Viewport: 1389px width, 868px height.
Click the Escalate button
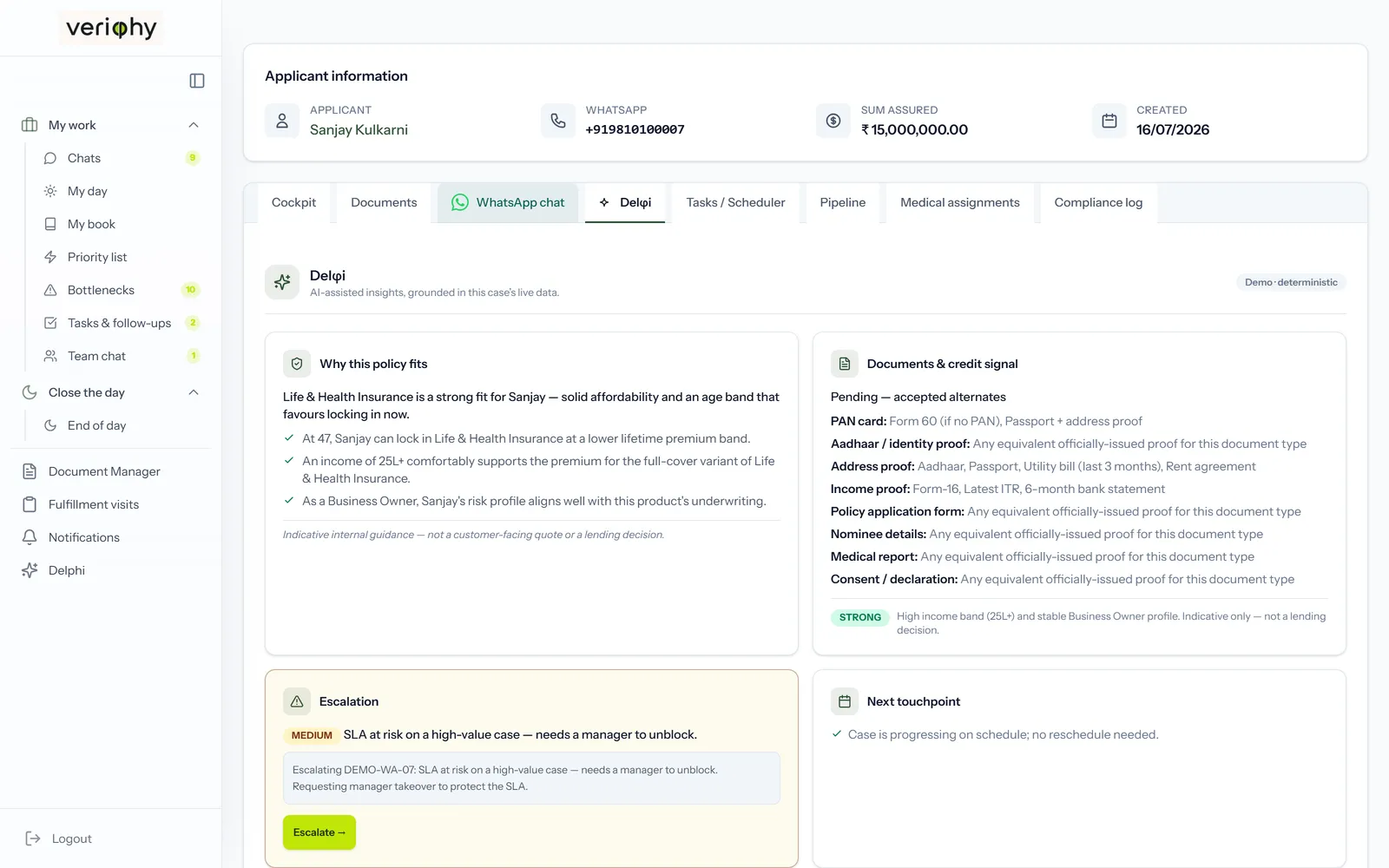click(319, 832)
